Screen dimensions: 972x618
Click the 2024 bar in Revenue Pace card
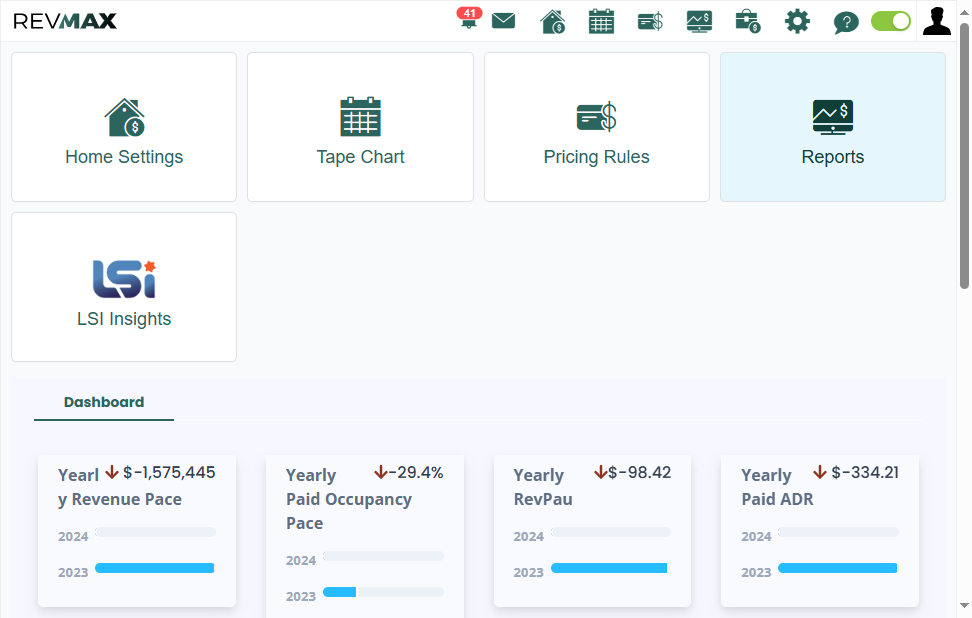[156, 532]
